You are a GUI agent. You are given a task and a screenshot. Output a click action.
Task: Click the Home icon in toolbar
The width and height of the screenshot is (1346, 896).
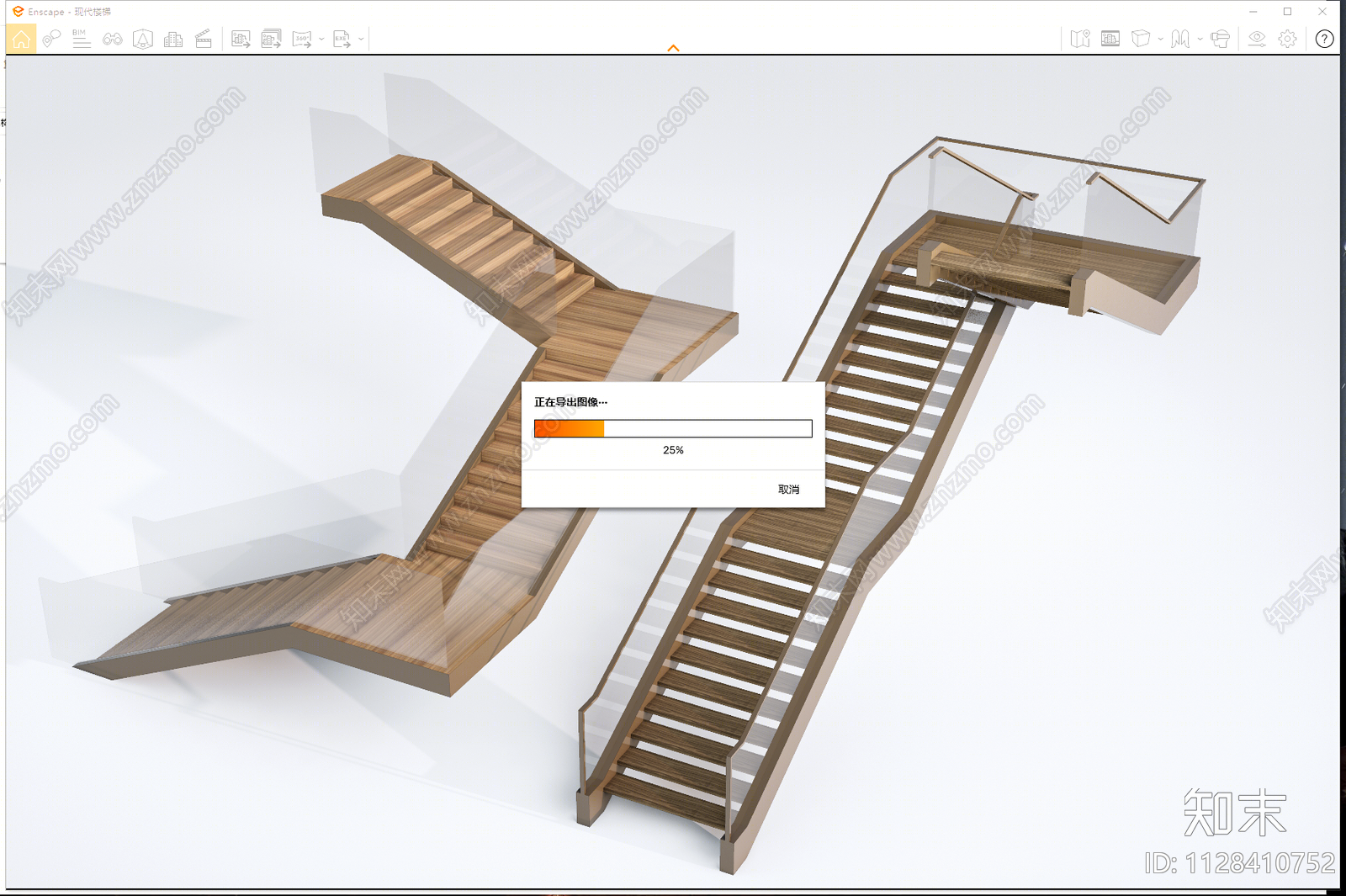[21, 39]
